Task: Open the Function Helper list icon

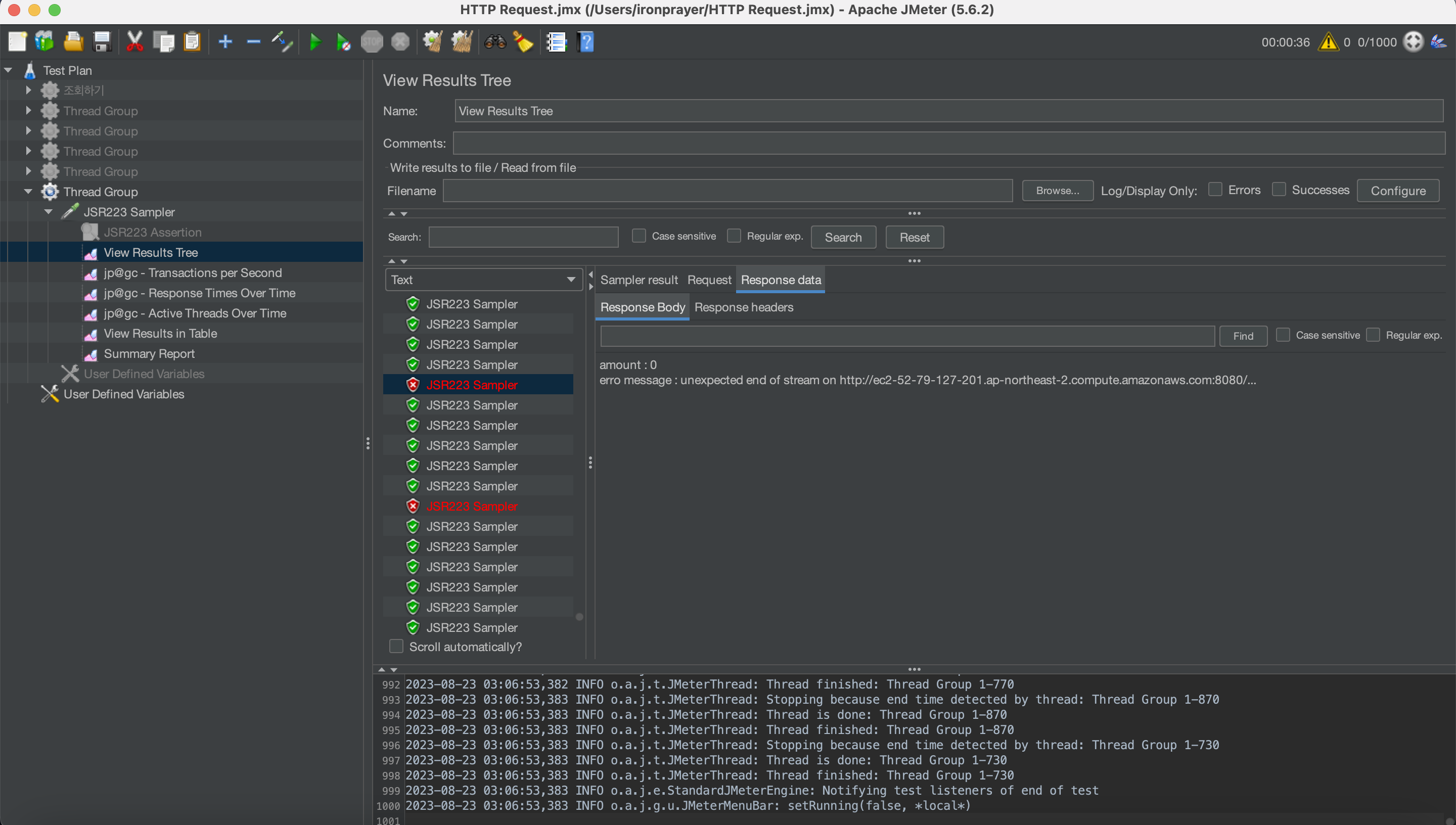Action: pyautogui.click(x=556, y=42)
